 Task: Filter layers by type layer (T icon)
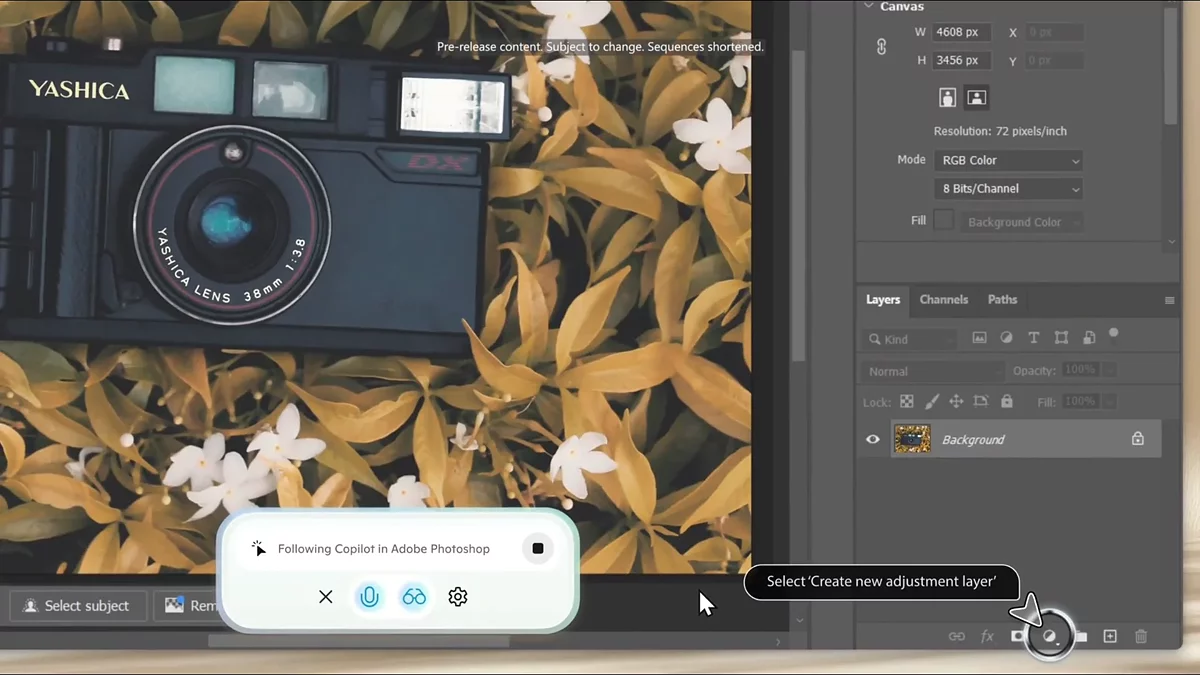(1034, 338)
